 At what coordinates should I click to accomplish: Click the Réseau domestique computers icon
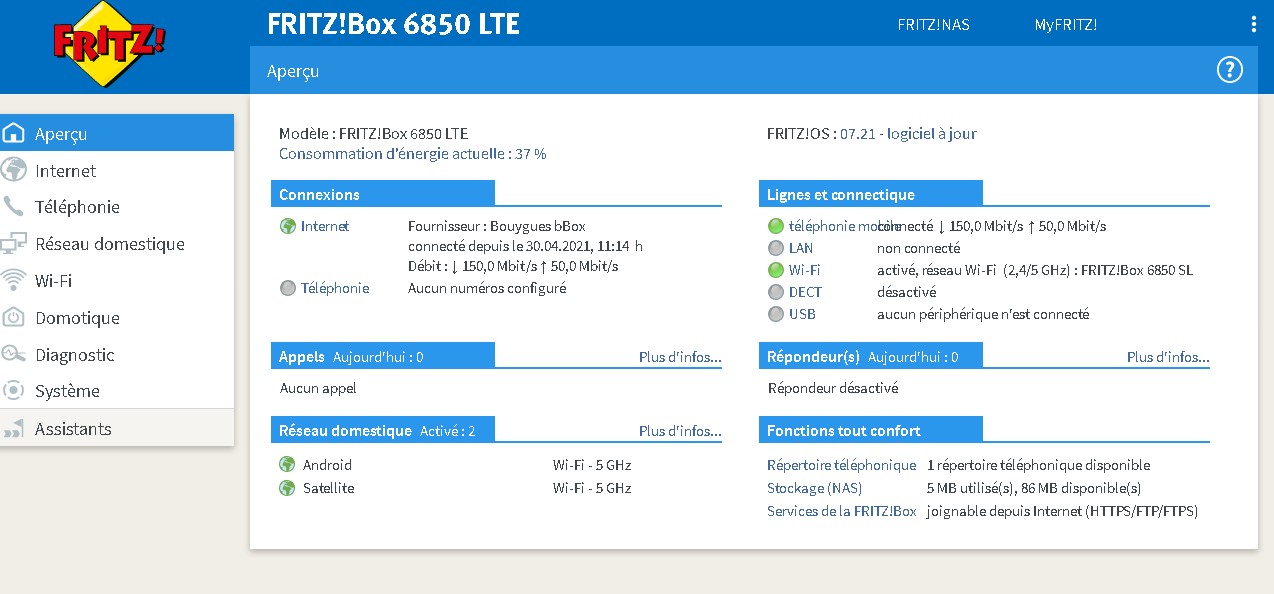14,244
